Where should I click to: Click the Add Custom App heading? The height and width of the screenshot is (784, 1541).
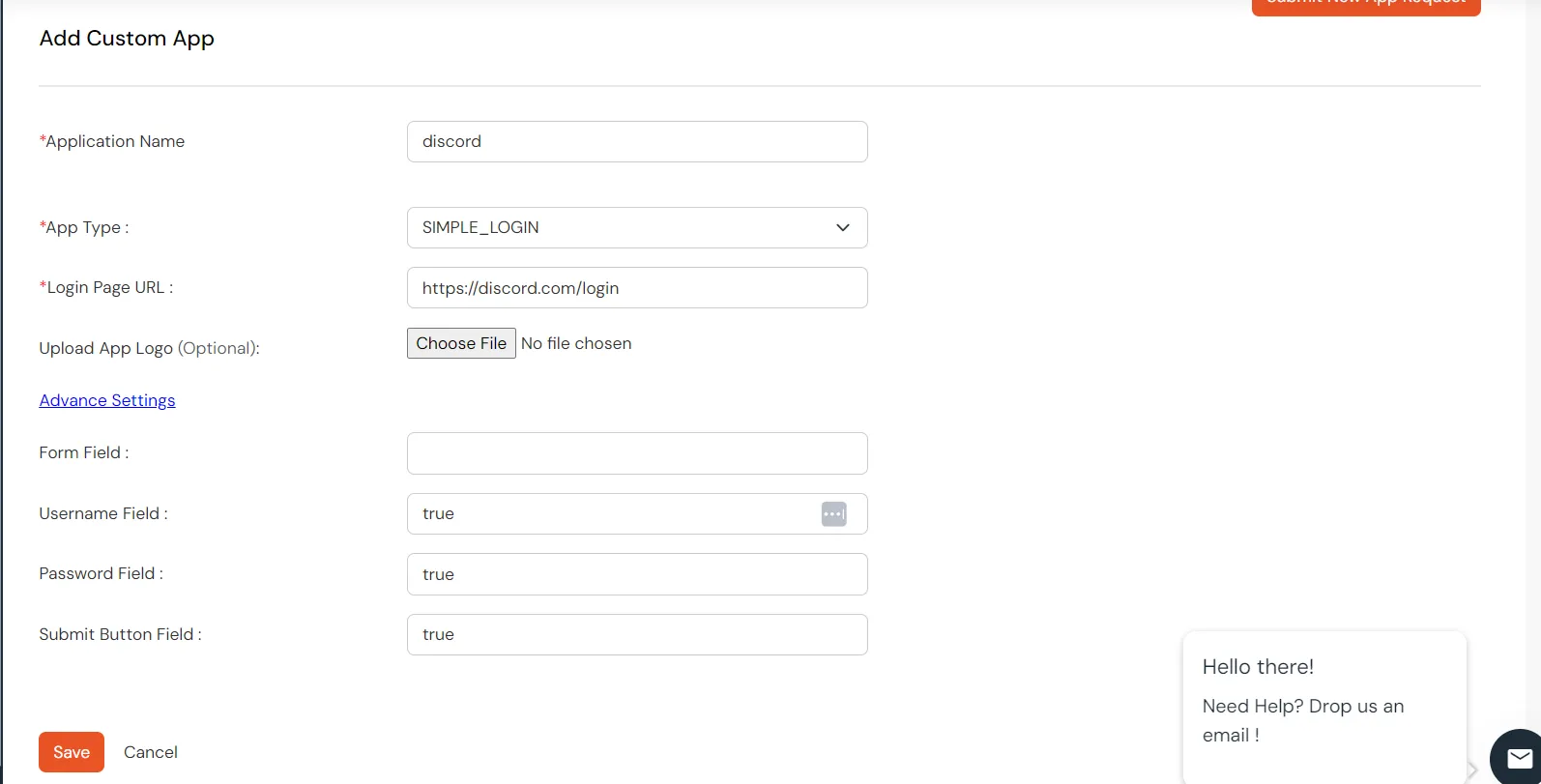(x=127, y=38)
